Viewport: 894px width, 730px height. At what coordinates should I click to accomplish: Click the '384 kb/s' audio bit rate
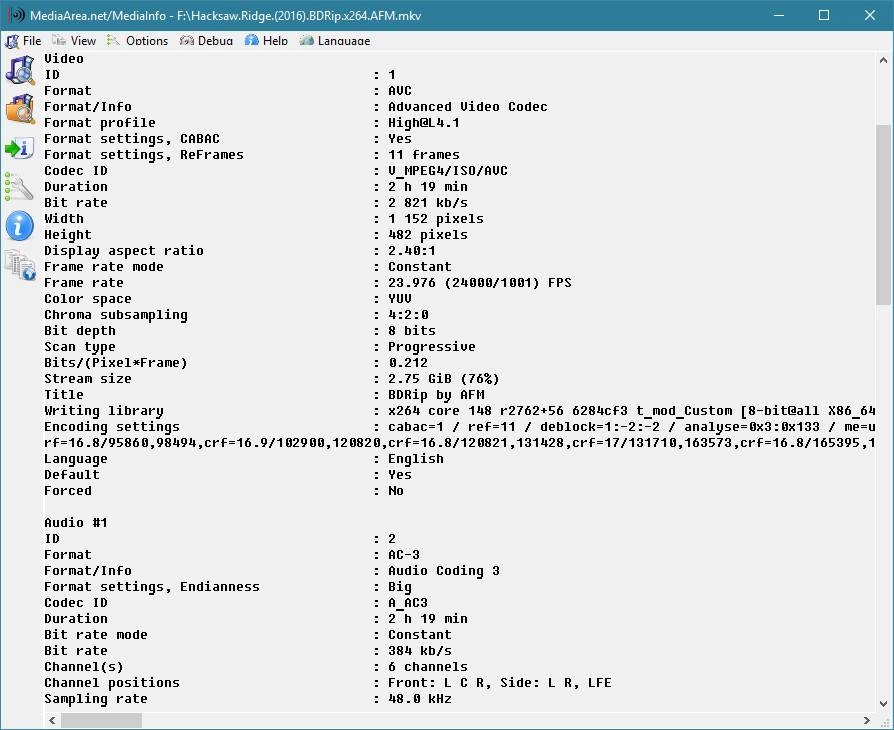pos(420,651)
